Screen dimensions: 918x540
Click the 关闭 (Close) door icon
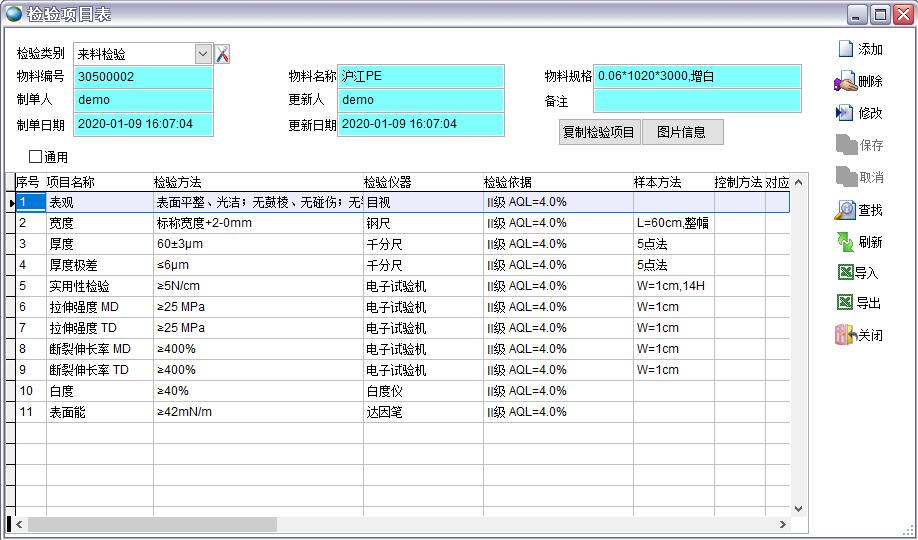845,336
